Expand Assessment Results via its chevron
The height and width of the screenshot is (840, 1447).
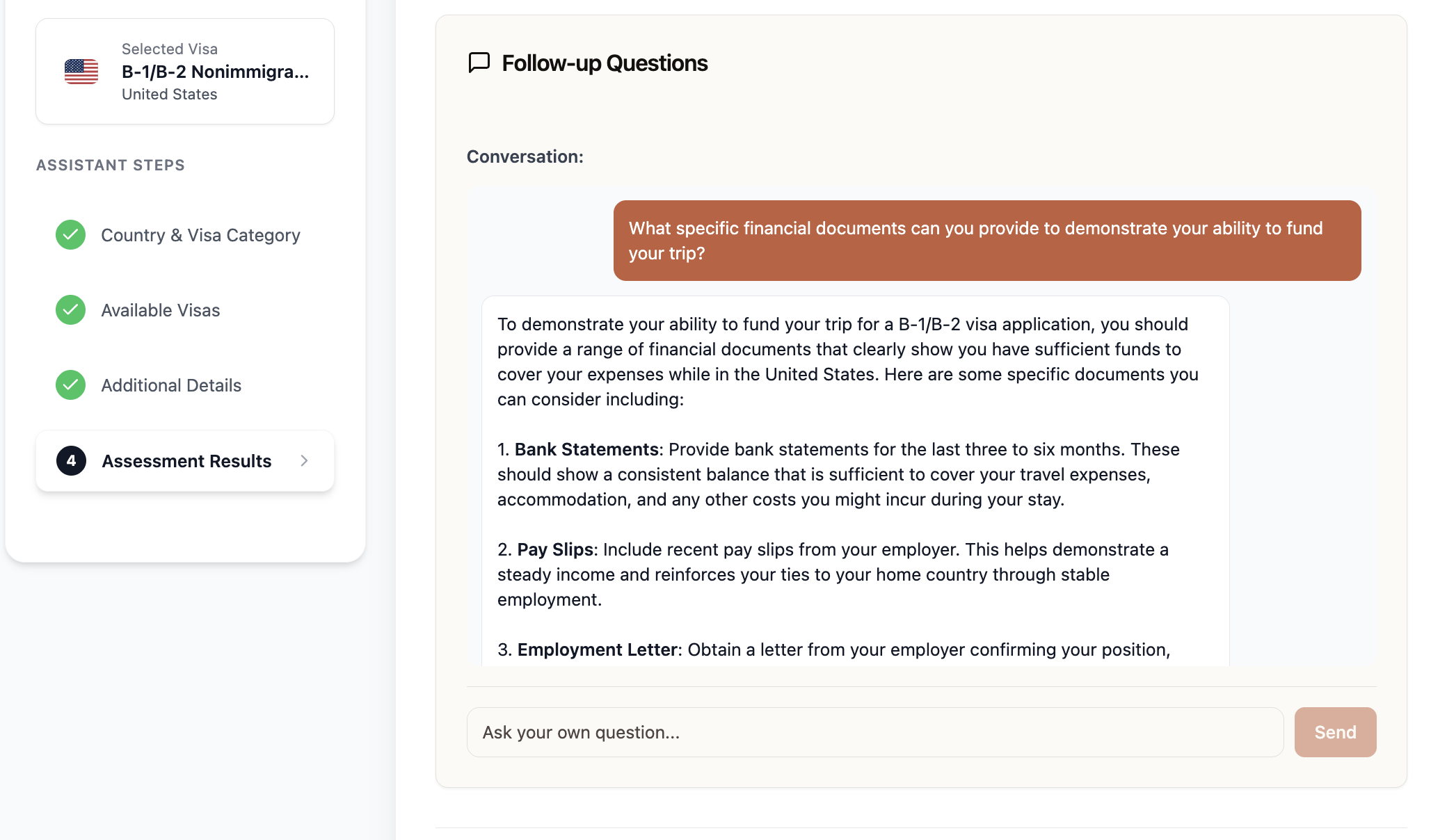click(305, 461)
